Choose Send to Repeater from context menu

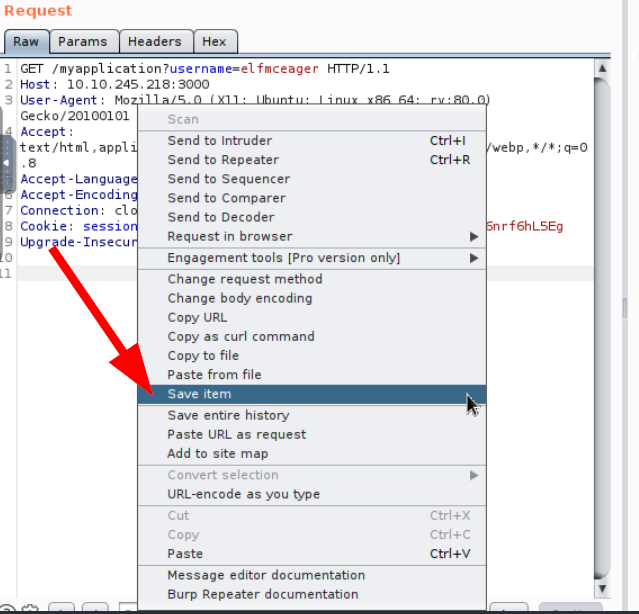[x=223, y=160]
